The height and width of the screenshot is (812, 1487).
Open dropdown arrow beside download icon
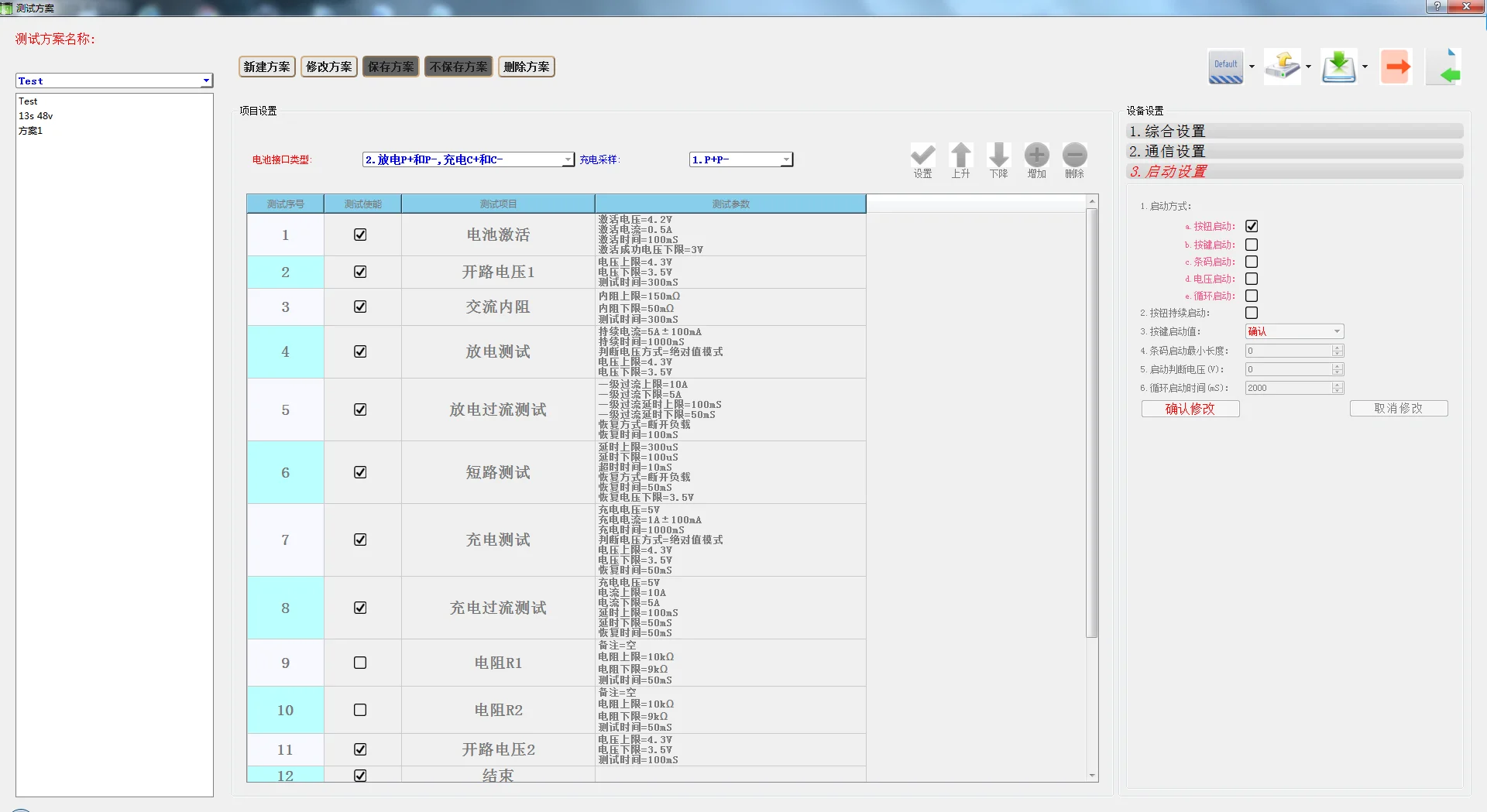pos(1365,67)
